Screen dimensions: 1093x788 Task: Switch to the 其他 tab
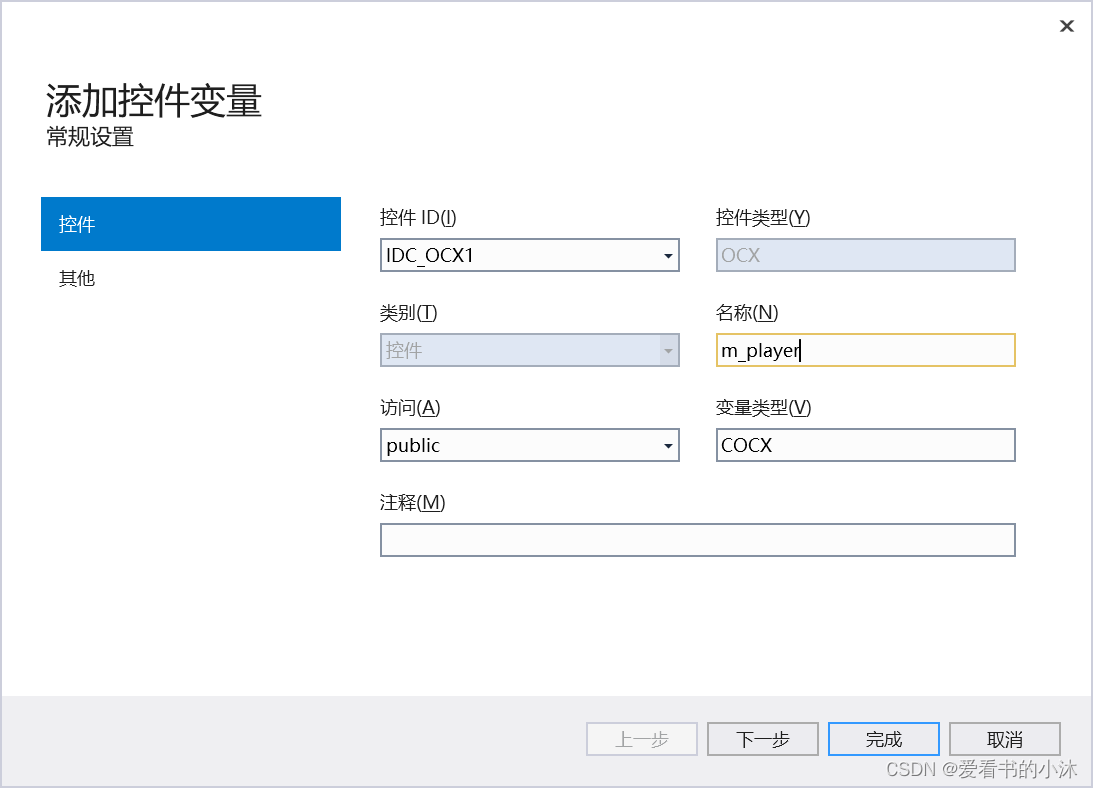pyautogui.click(x=77, y=278)
